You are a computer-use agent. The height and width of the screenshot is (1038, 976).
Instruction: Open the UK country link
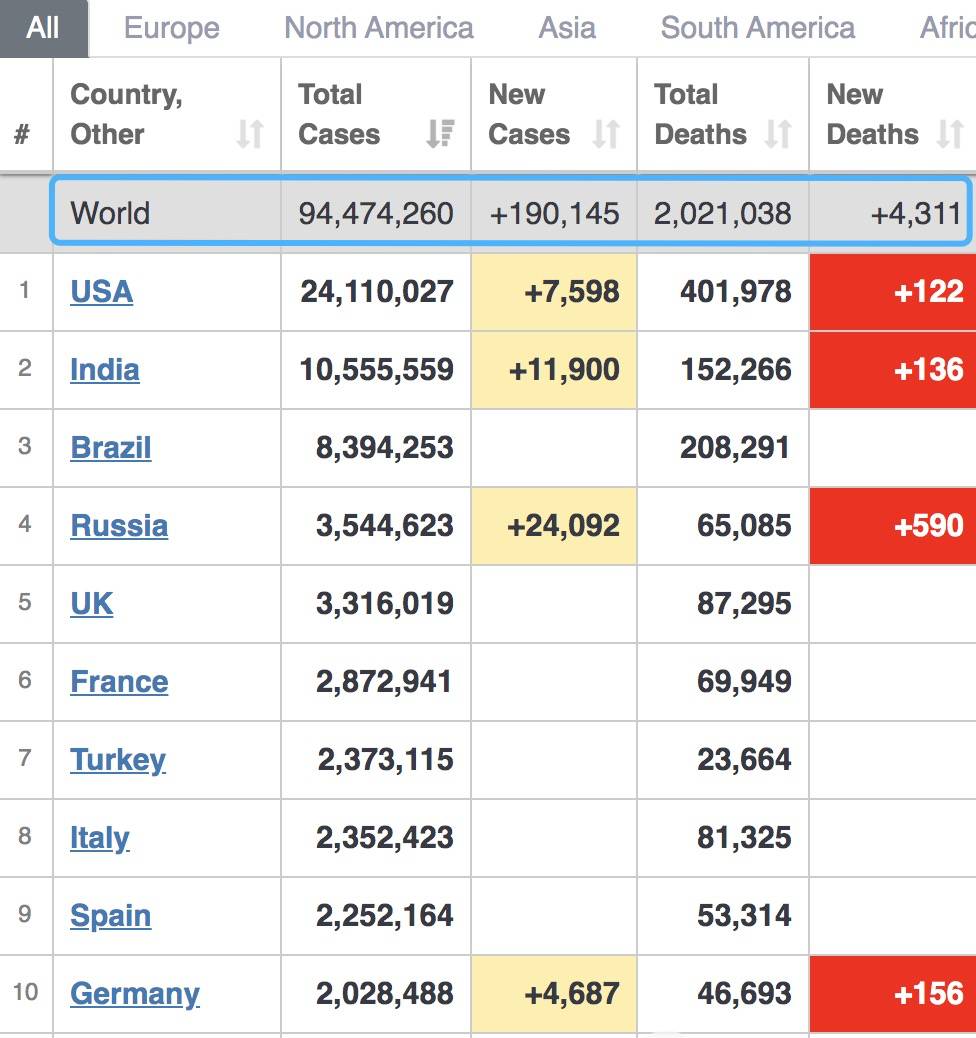pyautogui.click(x=91, y=604)
